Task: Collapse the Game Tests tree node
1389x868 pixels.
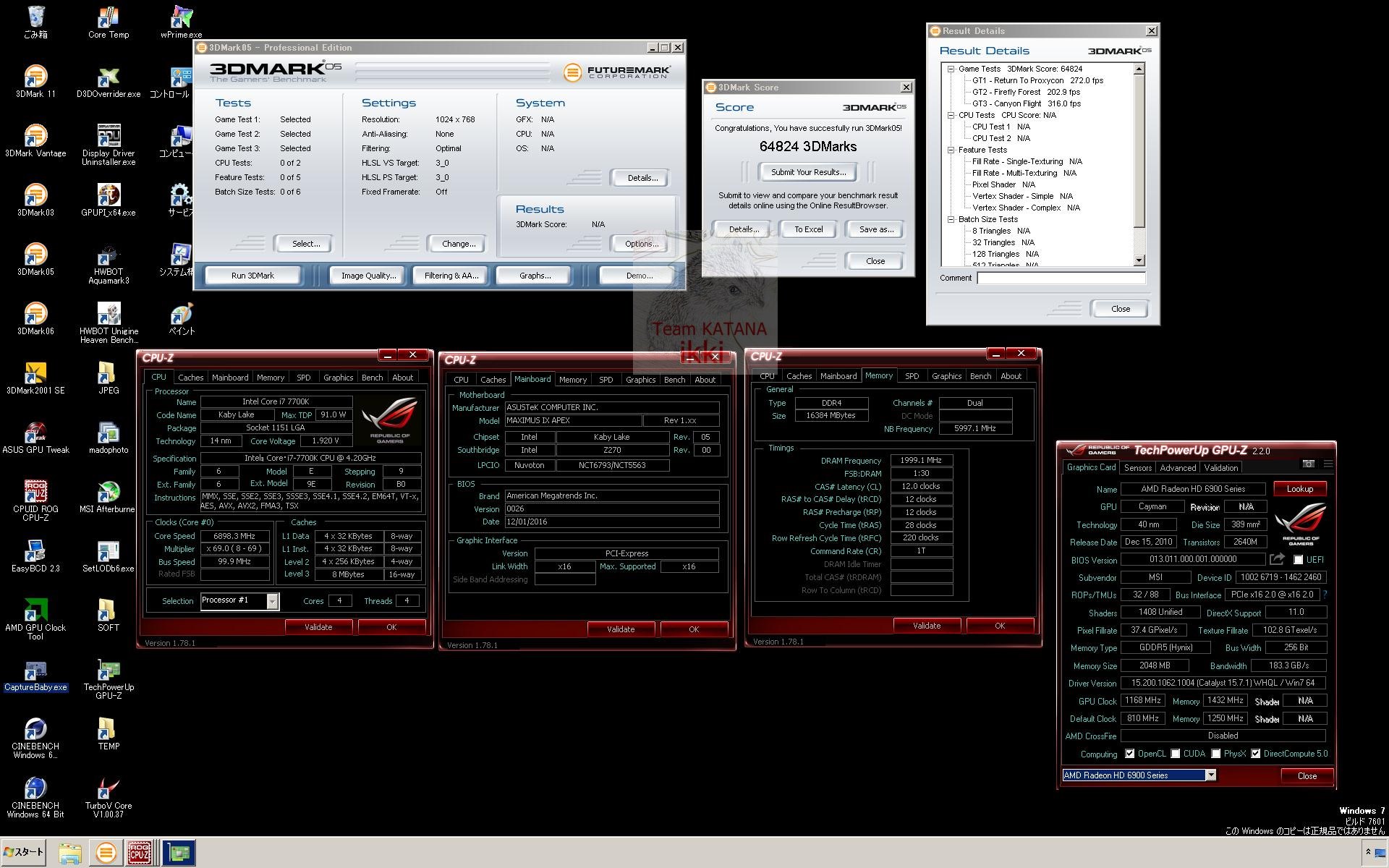Action: point(951,69)
